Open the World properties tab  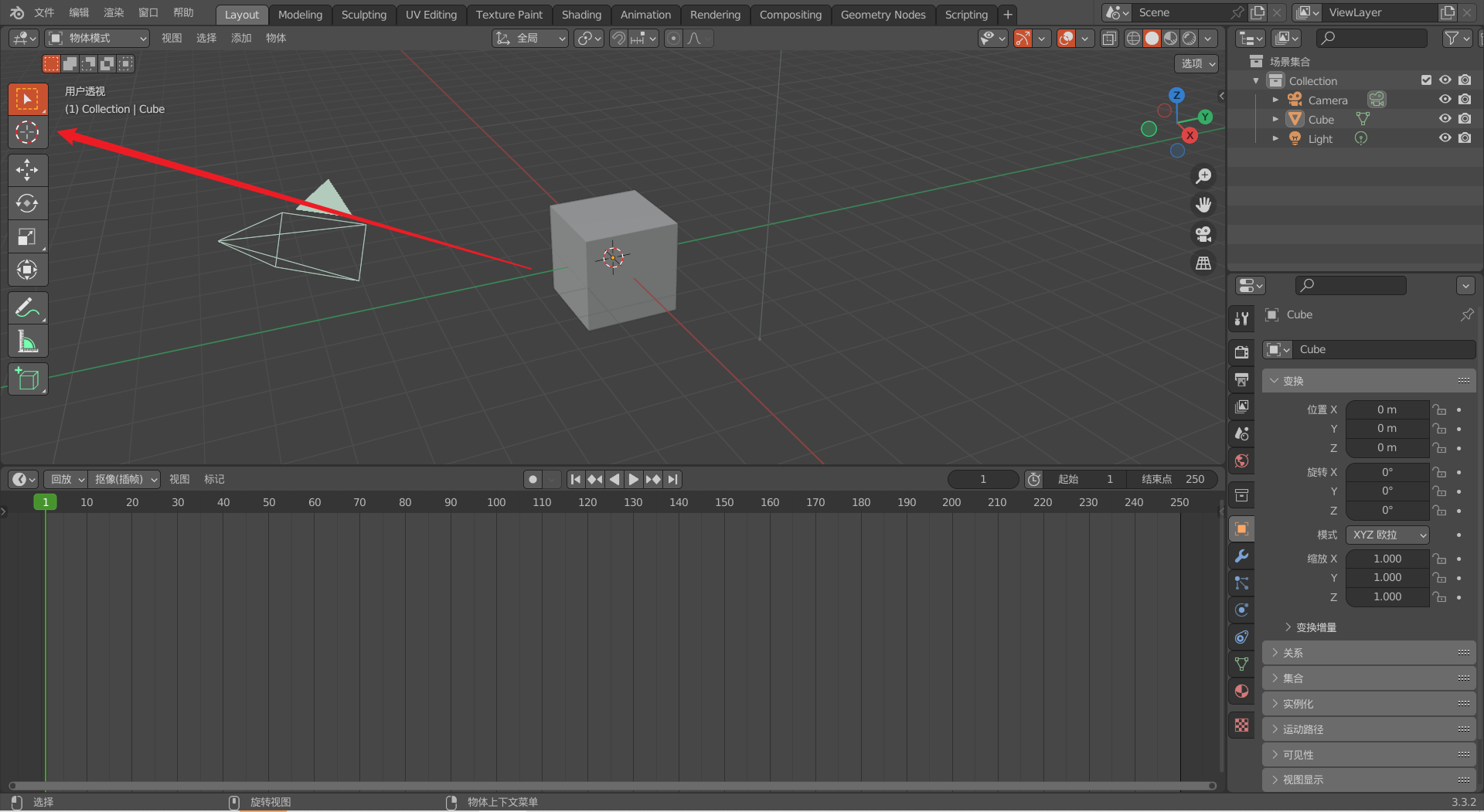click(x=1241, y=460)
